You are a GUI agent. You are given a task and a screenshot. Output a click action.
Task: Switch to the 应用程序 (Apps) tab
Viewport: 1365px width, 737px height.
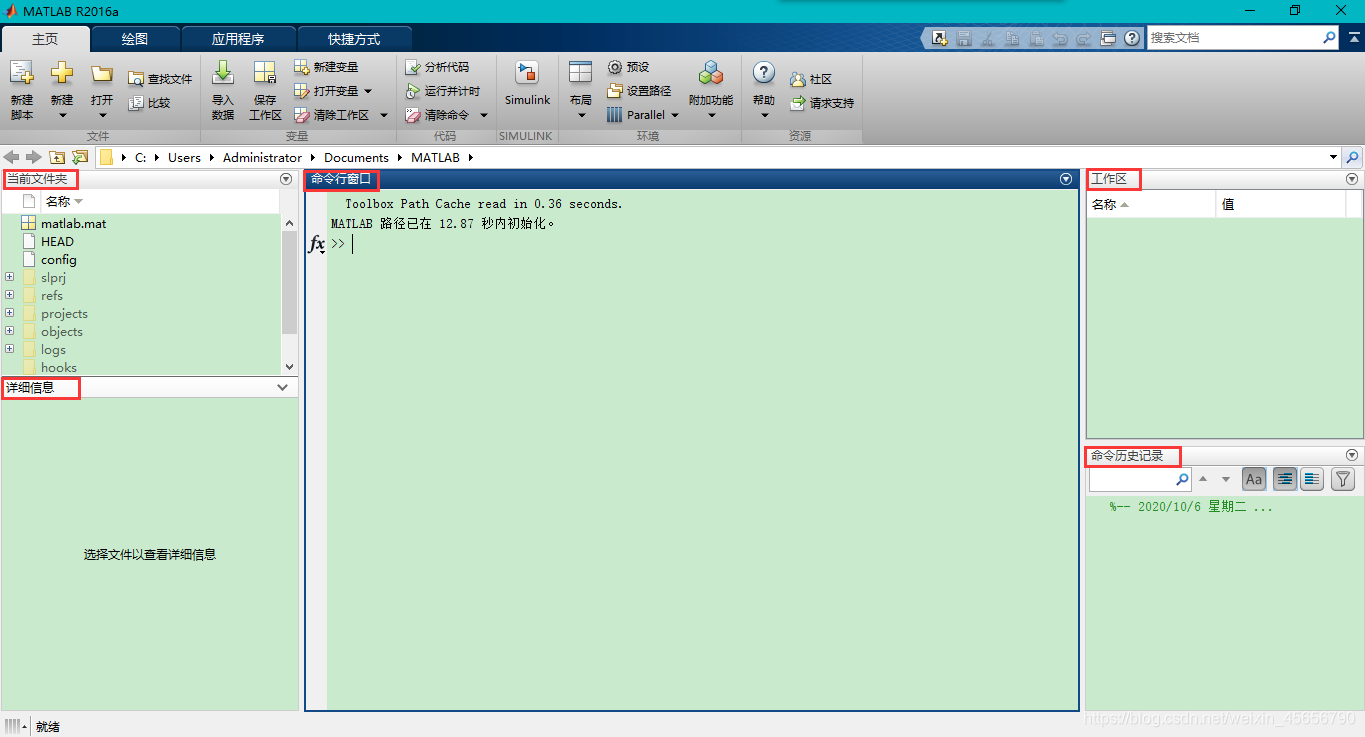(238, 39)
